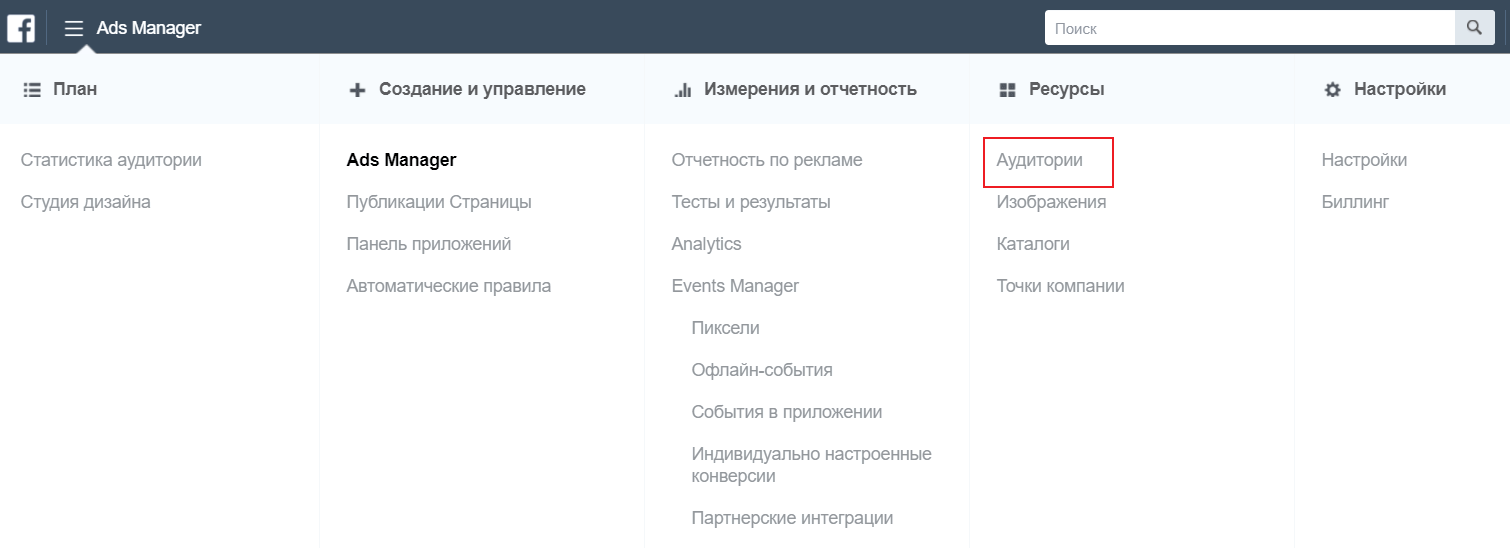Click the search magnifier button

tap(1474, 28)
